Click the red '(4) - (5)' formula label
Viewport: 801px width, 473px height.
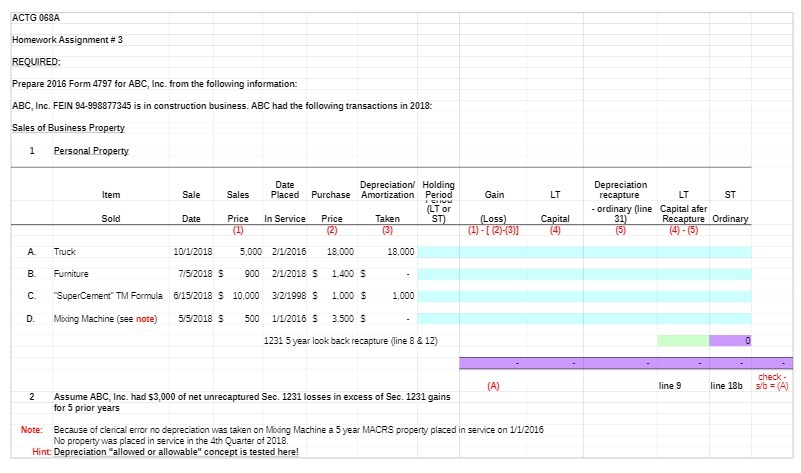(683, 230)
